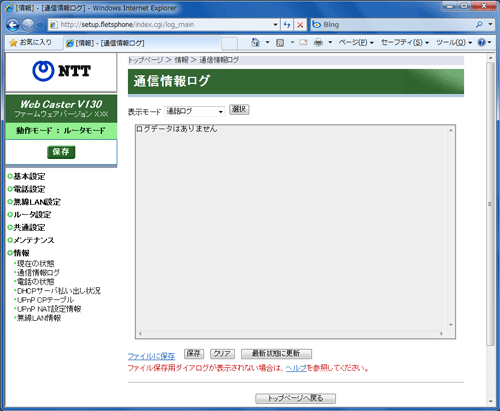Open the help question mark icon
Viewport: 500px width, 411px height.
[x=481, y=42]
